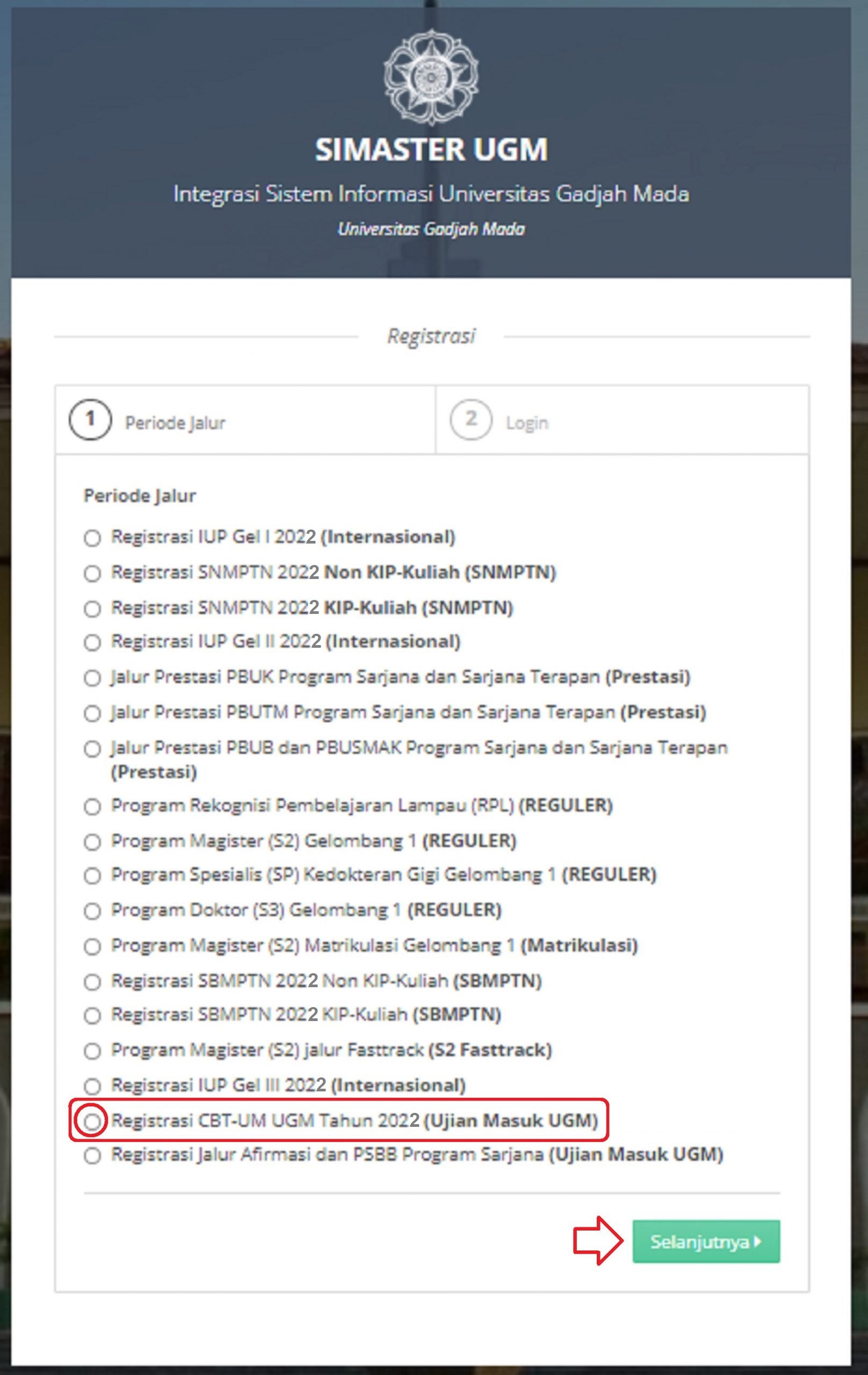Click 'Integrasi Sistem Informasi Universitas Gadjah Mada' text
Image resolution: width=868 pixels, height=1375 pixels.
[x=431, y=194]
